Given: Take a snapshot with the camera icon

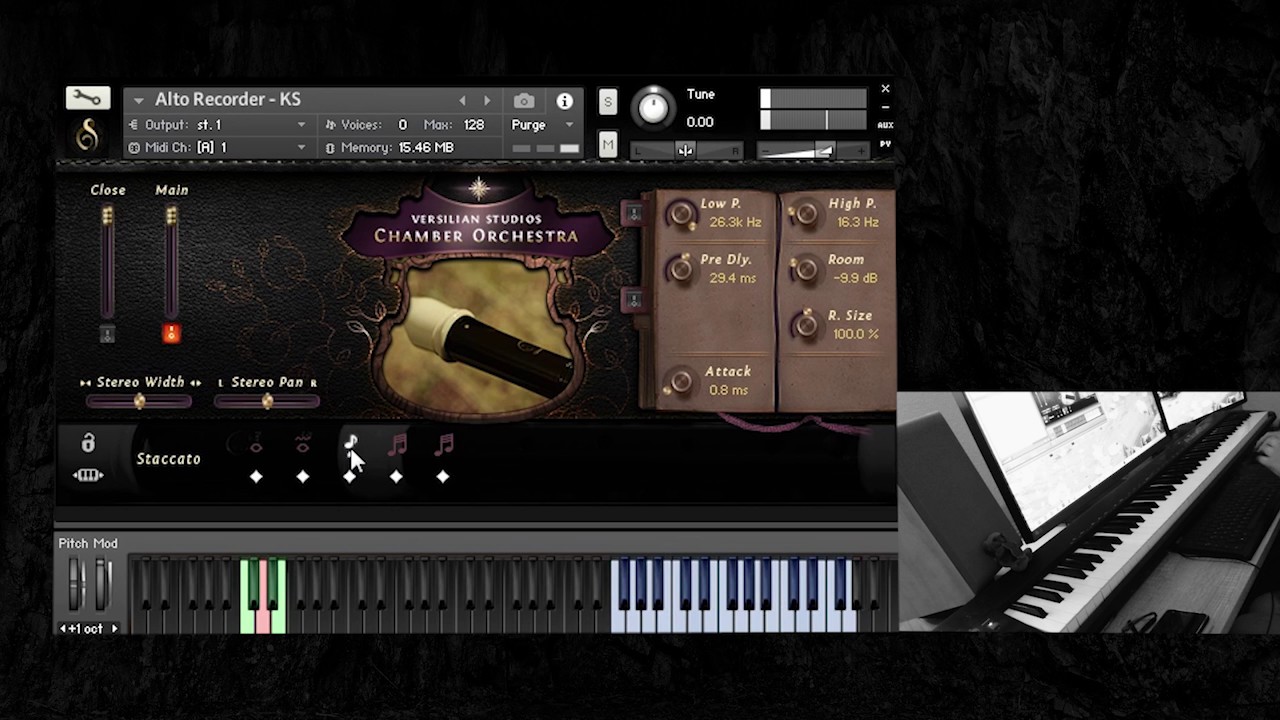Looking at the screenshot, I should click(x=524, y=101).
